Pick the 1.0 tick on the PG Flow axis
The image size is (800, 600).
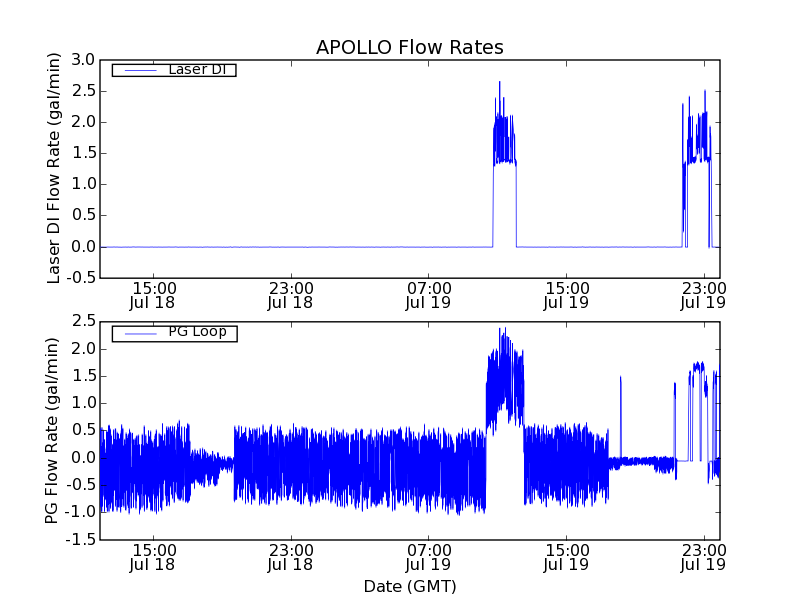[83, 403]
